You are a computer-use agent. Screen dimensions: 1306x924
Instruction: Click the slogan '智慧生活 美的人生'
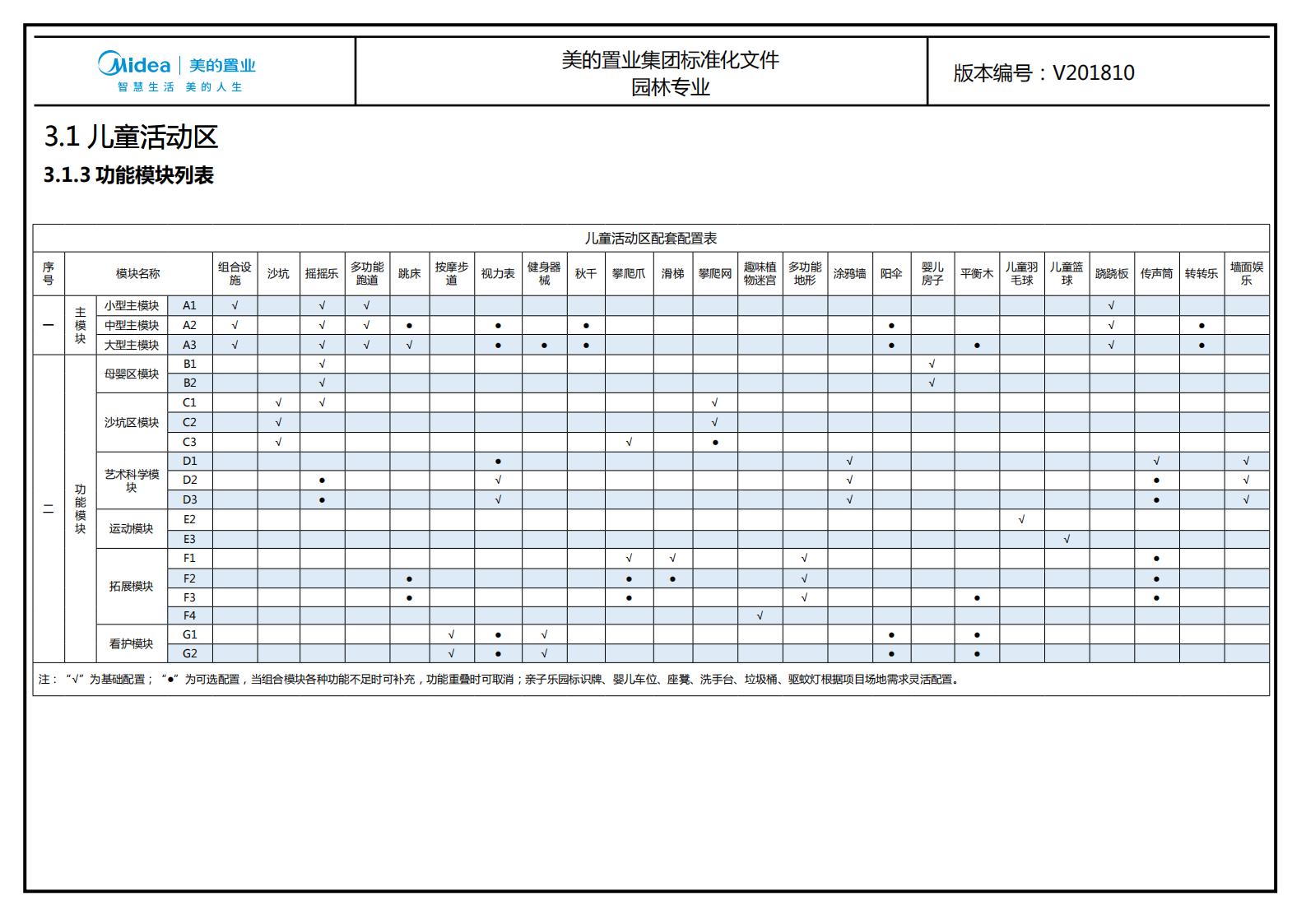(179, 87)
